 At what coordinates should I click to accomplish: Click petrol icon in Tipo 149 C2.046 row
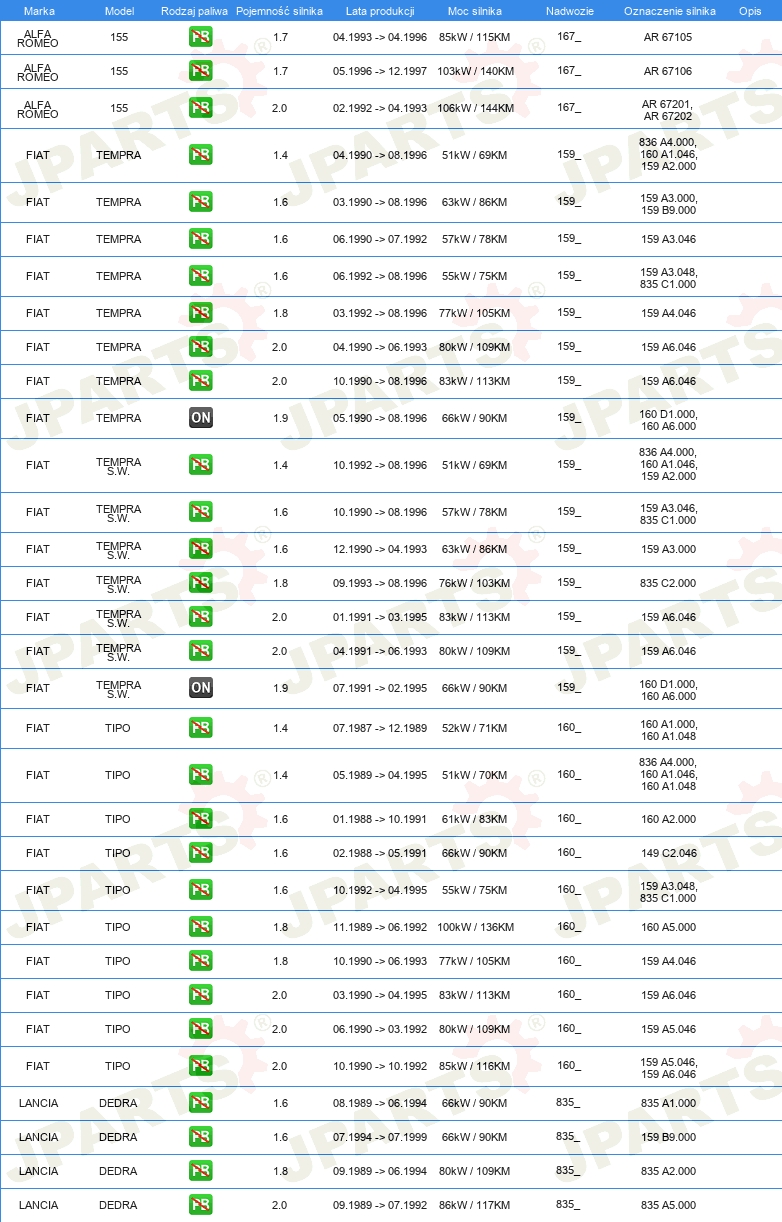tap(201, 853)
